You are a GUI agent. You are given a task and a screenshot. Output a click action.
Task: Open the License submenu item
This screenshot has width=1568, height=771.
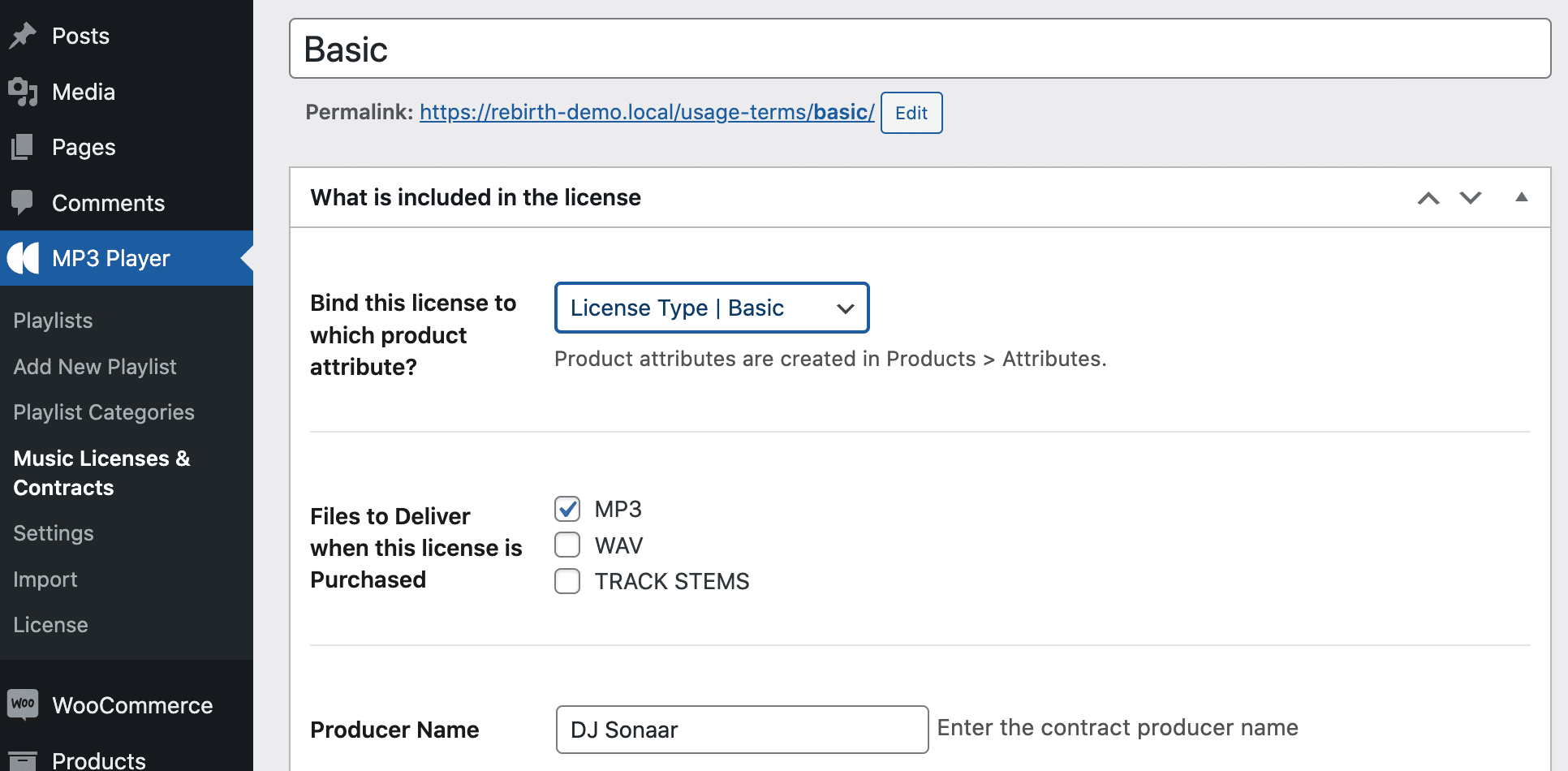50,625
